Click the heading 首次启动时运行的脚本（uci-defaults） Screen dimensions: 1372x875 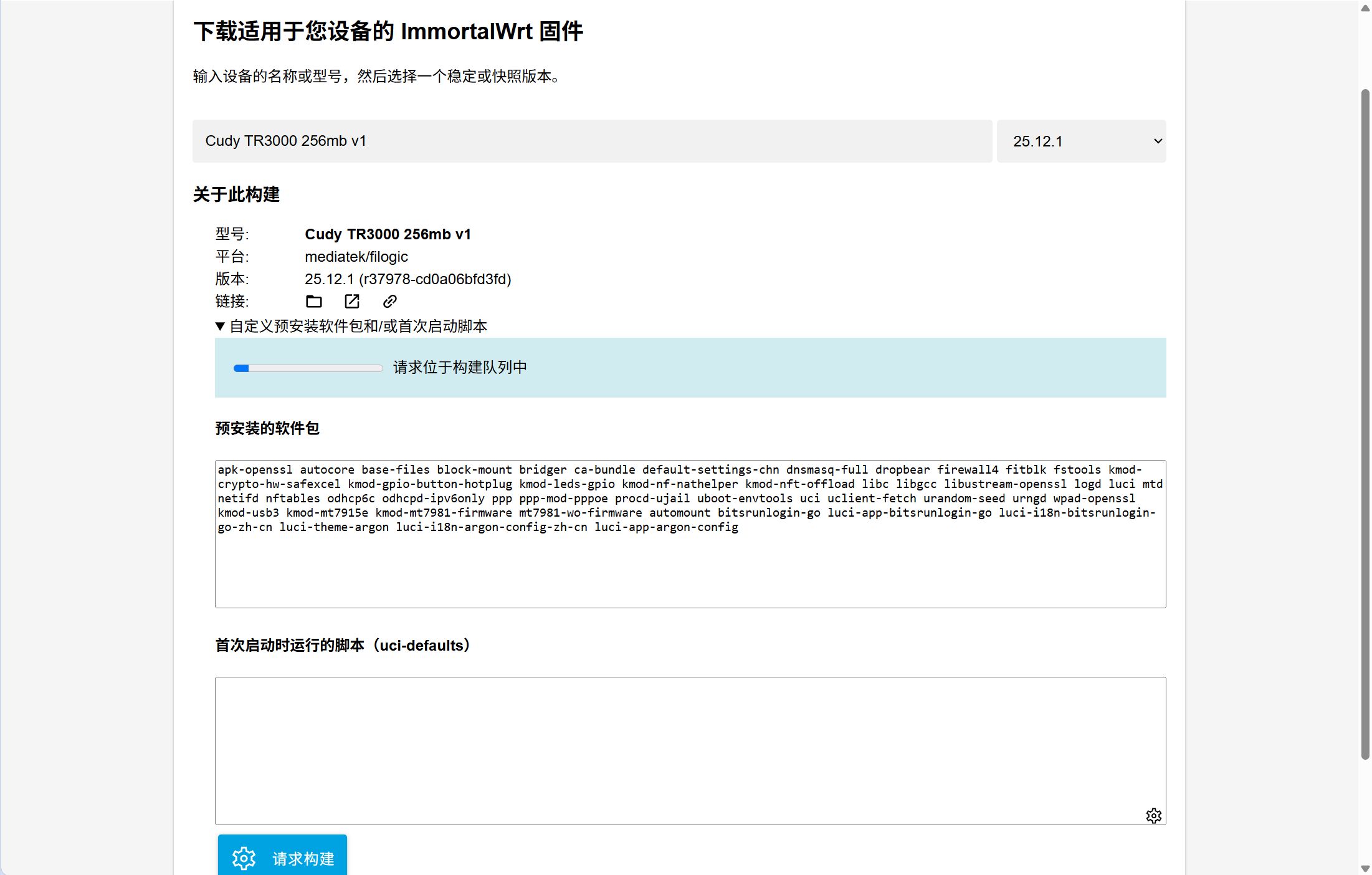click(343, 646)
